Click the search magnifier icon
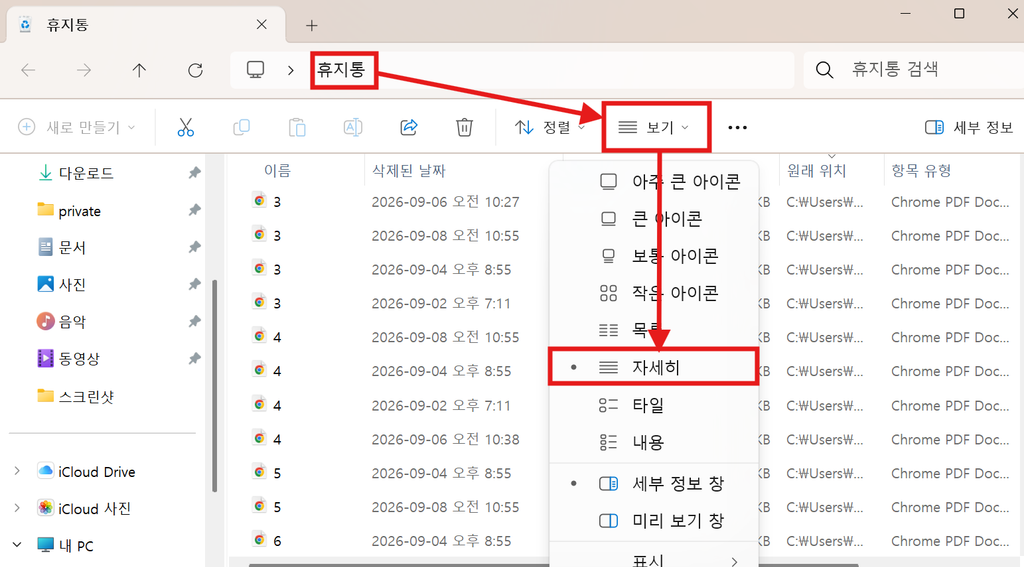The height and width of the screenshot is (567, 1024). [824, 70]
